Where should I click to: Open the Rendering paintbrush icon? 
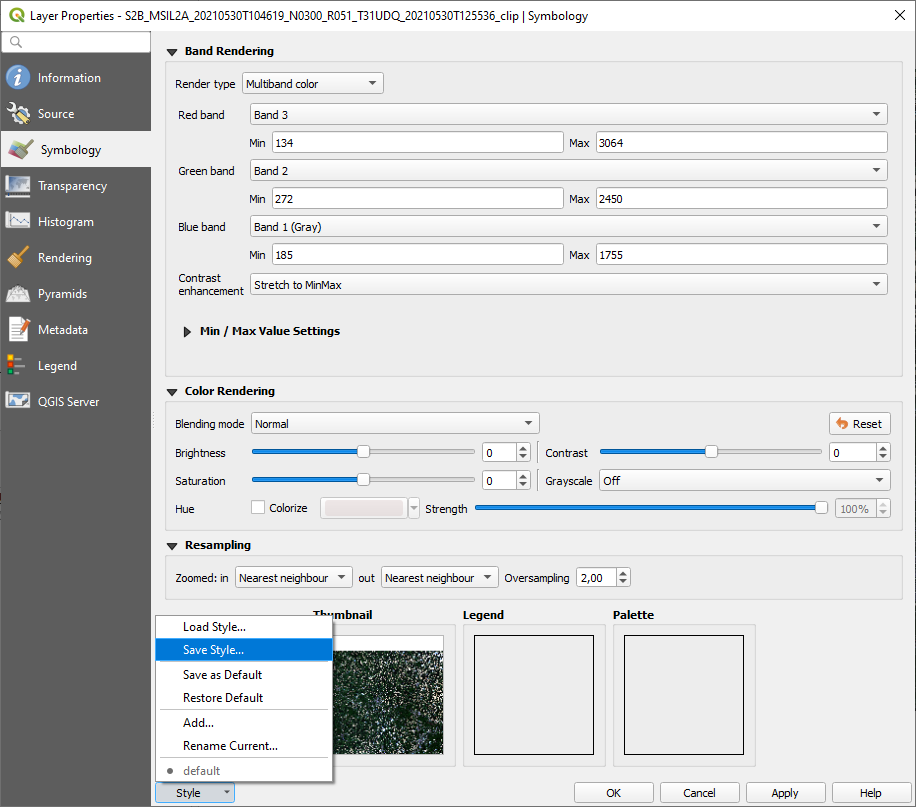[18, 258]
